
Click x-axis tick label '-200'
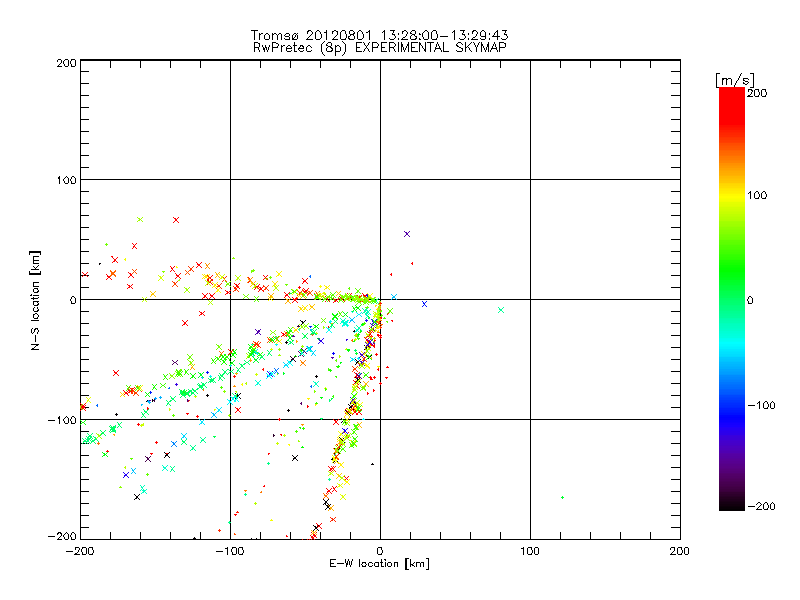click(80, 551)
